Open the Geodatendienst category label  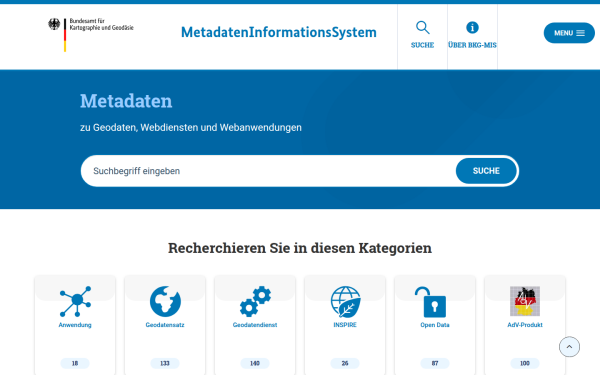point(255,325)
